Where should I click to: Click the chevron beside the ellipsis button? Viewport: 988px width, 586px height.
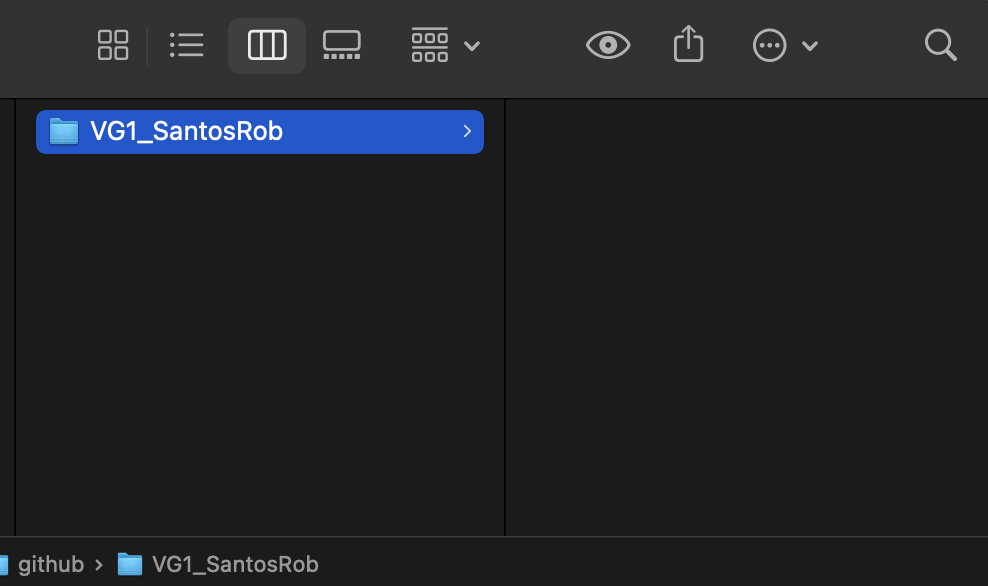(x=810, y=46)
